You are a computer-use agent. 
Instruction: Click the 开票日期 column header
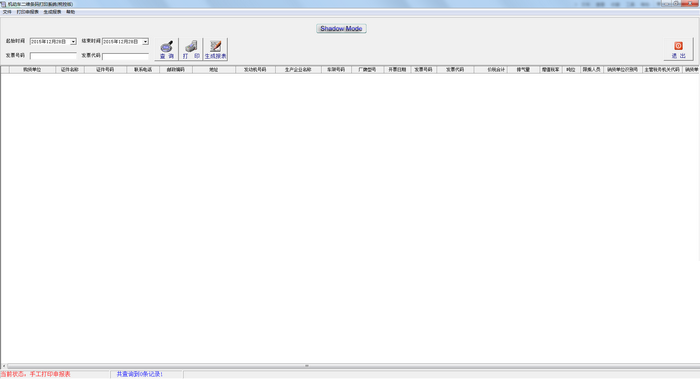click(397, 70)
